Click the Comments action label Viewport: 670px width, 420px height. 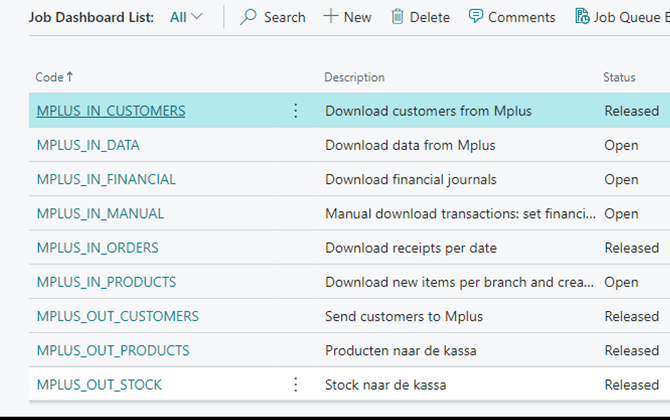pos(522,17)
